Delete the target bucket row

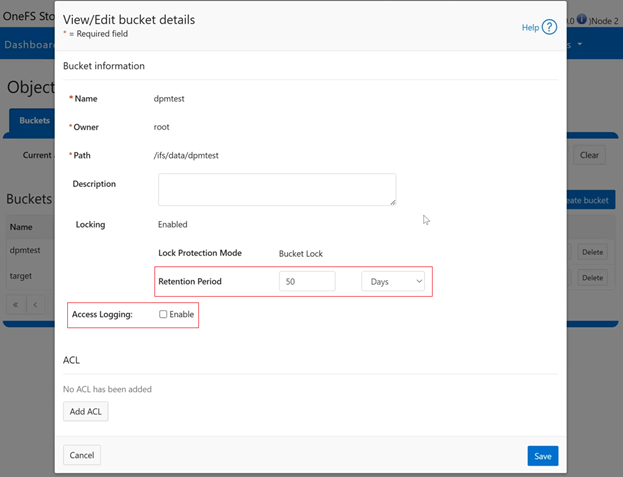coord(593,277)
